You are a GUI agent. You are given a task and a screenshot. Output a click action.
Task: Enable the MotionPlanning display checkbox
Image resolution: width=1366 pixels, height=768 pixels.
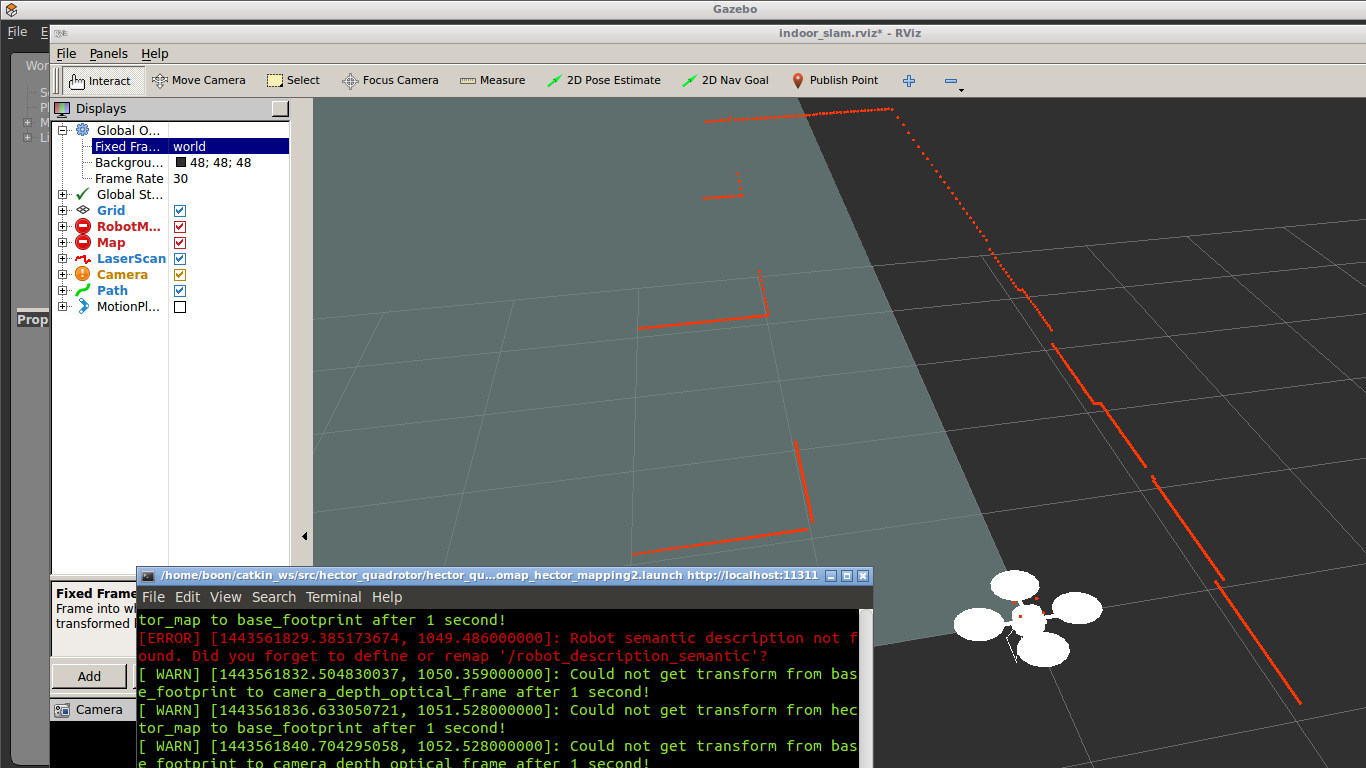coord(180,307)
